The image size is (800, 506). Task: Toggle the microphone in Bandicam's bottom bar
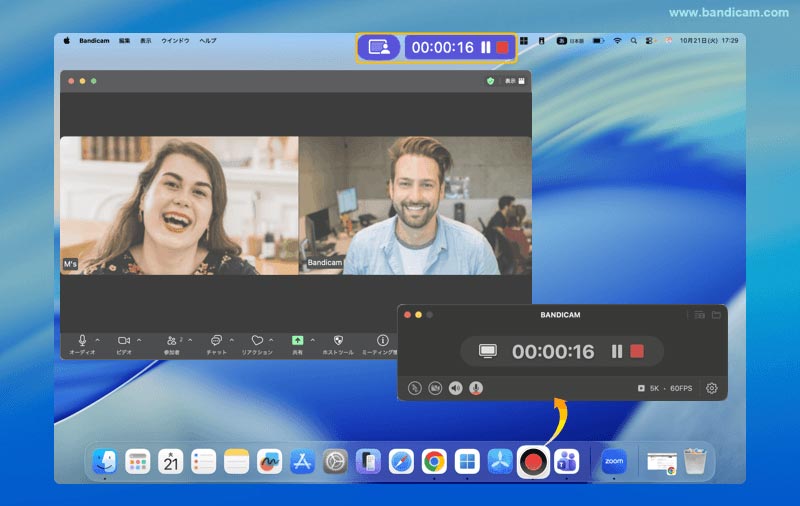click(476, 388)
